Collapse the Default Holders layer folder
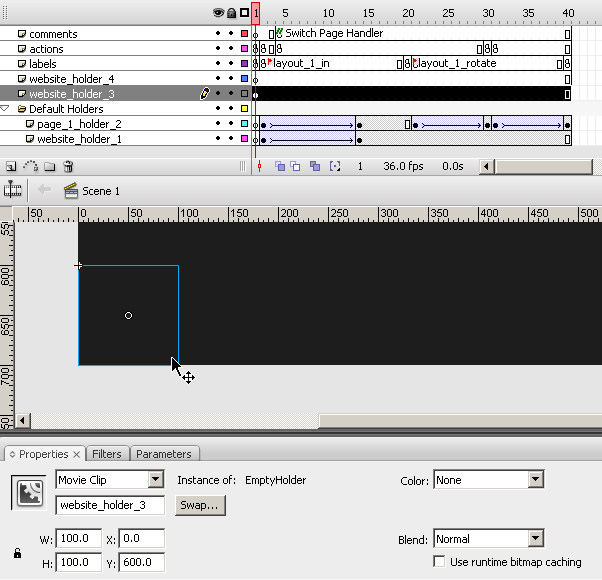Viewport: 602px width, 580px height. (6, 109)
